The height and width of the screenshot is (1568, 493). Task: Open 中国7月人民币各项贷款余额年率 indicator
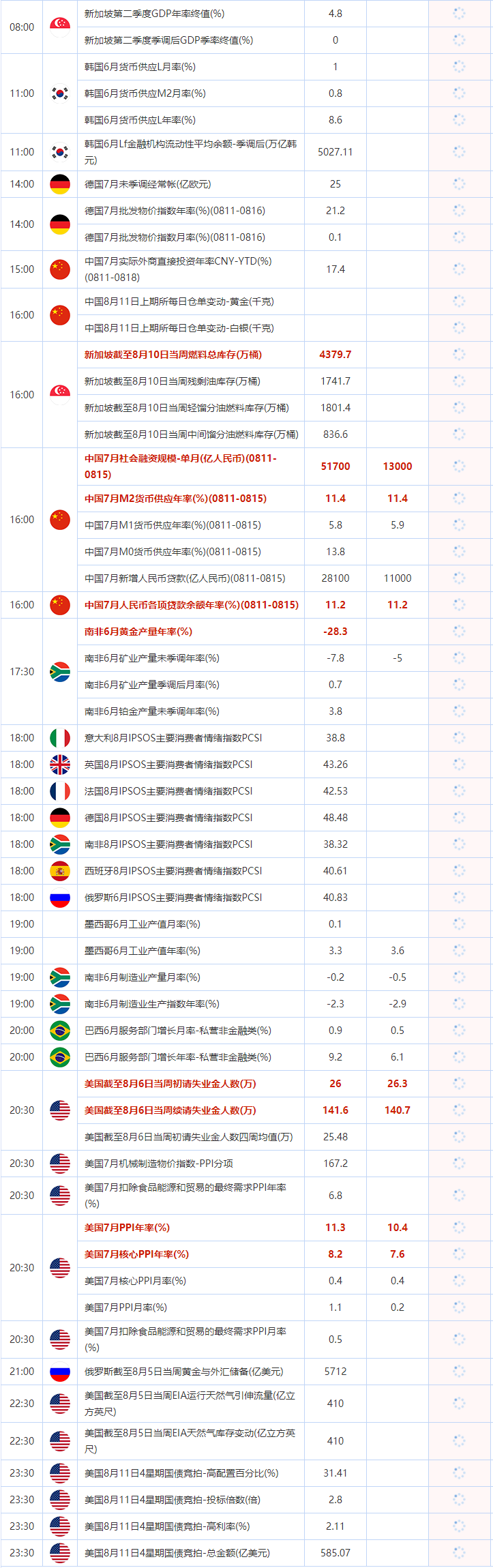click(191, 605)
